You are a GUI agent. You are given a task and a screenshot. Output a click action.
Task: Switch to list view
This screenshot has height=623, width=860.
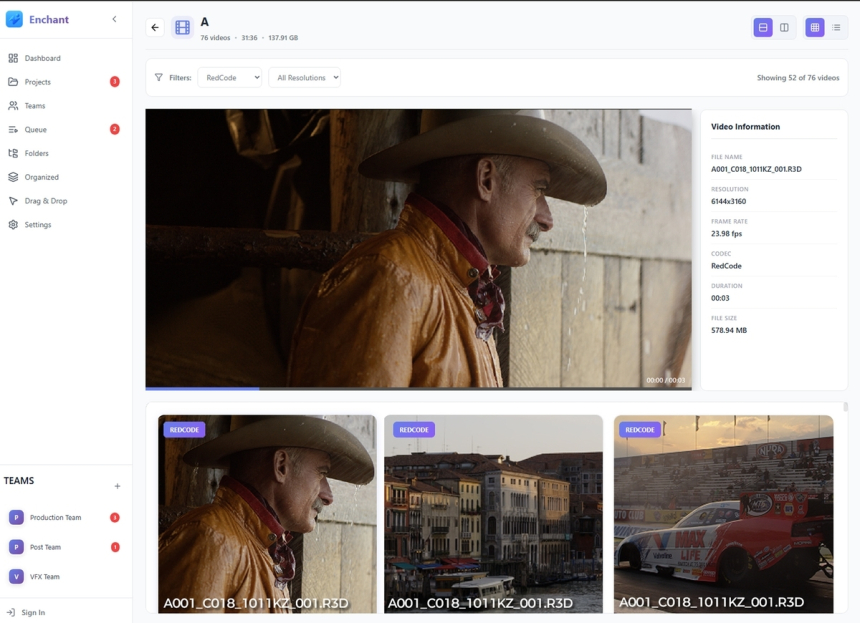pyautogui.click(x=837, y=28)
